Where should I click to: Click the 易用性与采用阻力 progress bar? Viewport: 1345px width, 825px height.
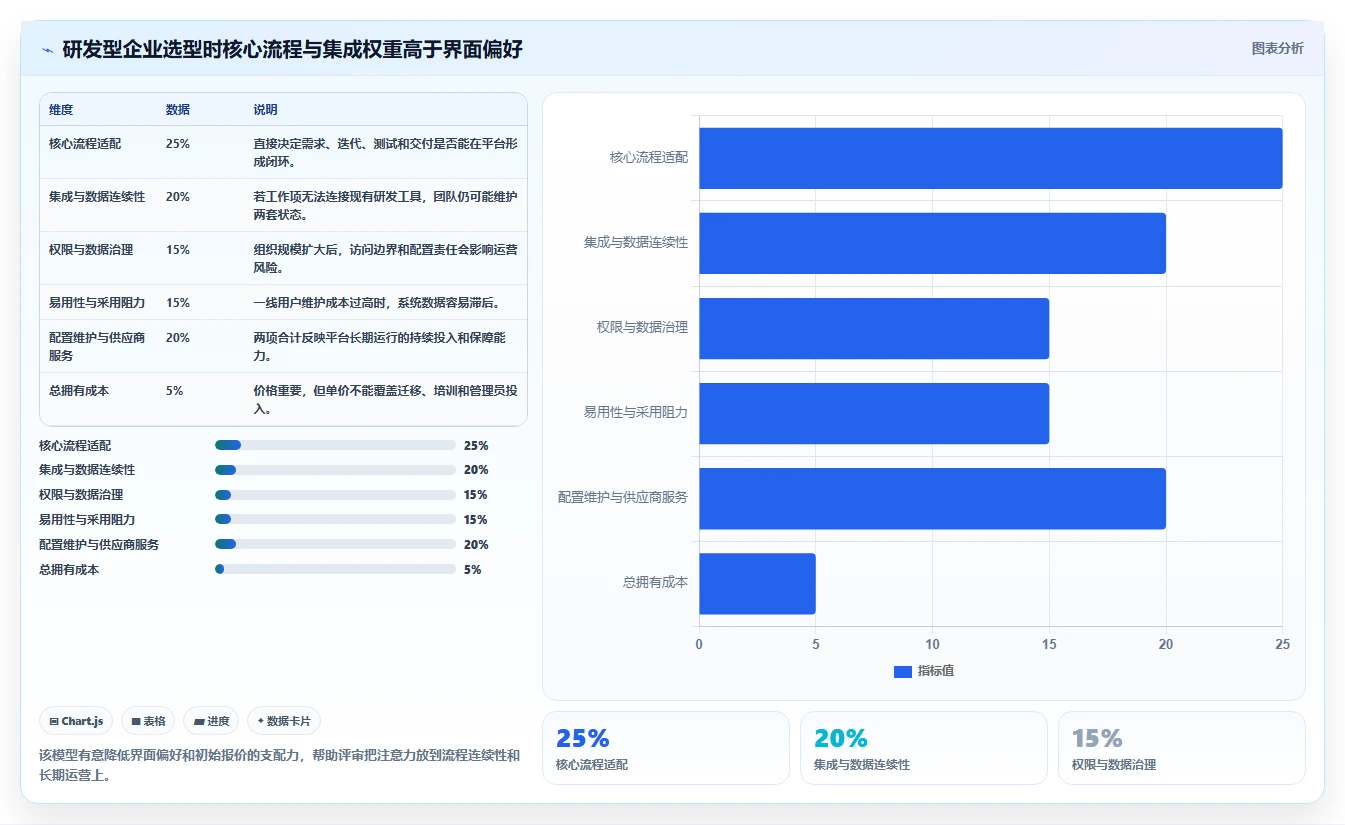(x=335, y=519)
